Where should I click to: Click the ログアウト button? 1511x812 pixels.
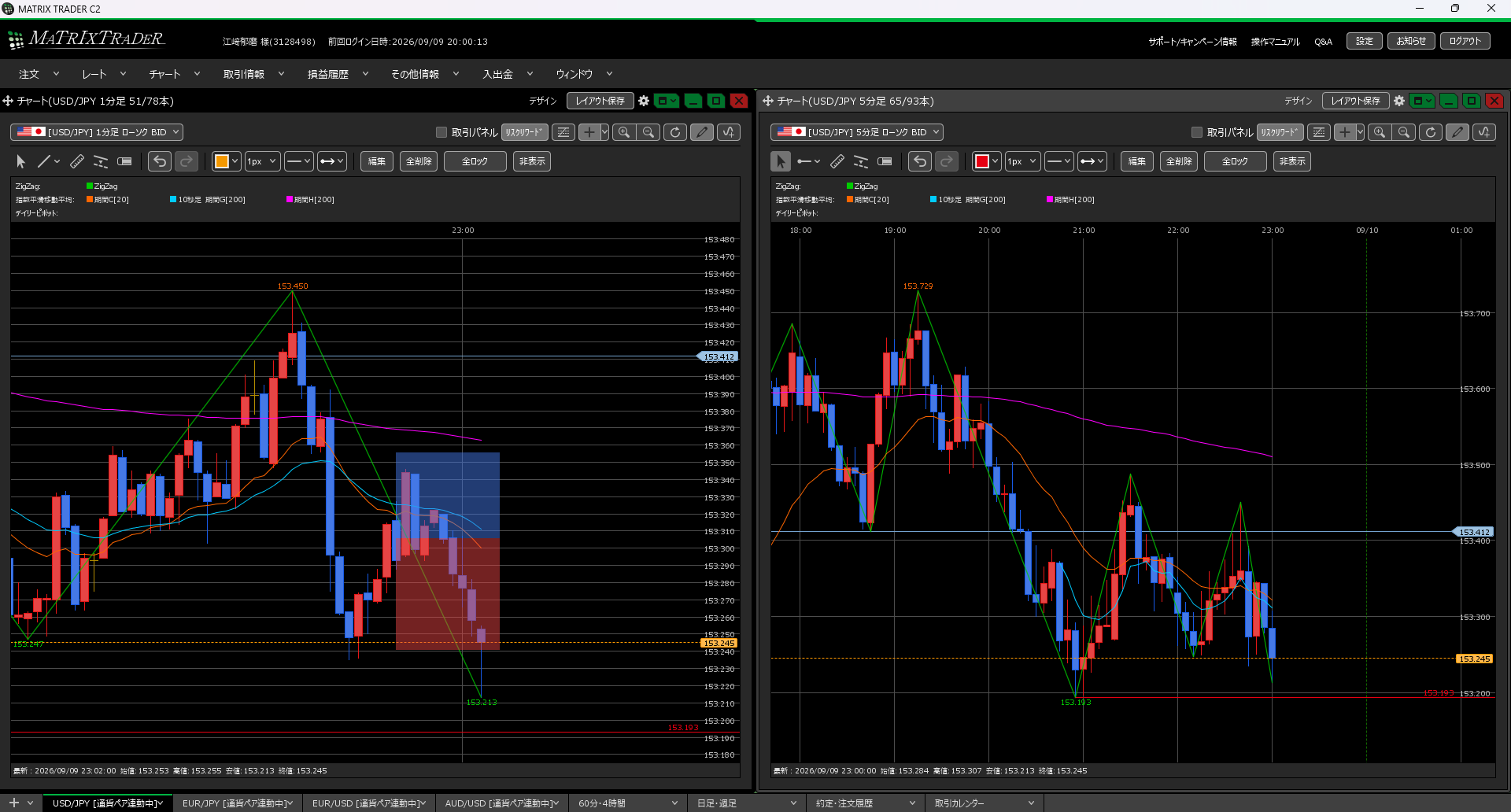(1465, 41)
